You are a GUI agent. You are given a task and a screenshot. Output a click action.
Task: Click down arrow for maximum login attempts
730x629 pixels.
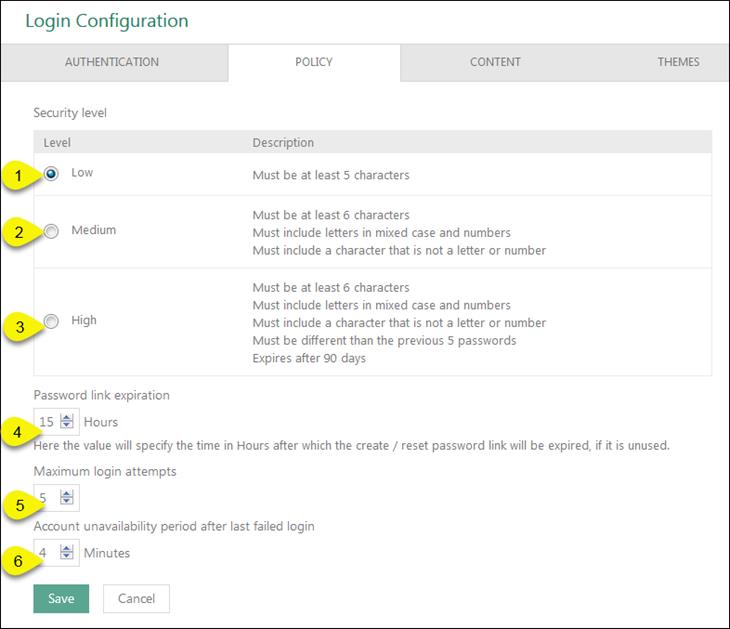click(x=67, y=501)
